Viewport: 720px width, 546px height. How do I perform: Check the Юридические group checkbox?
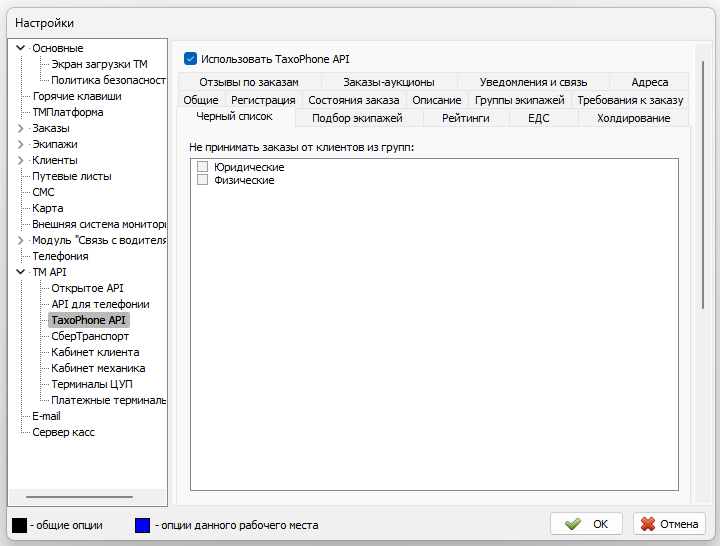202,166
